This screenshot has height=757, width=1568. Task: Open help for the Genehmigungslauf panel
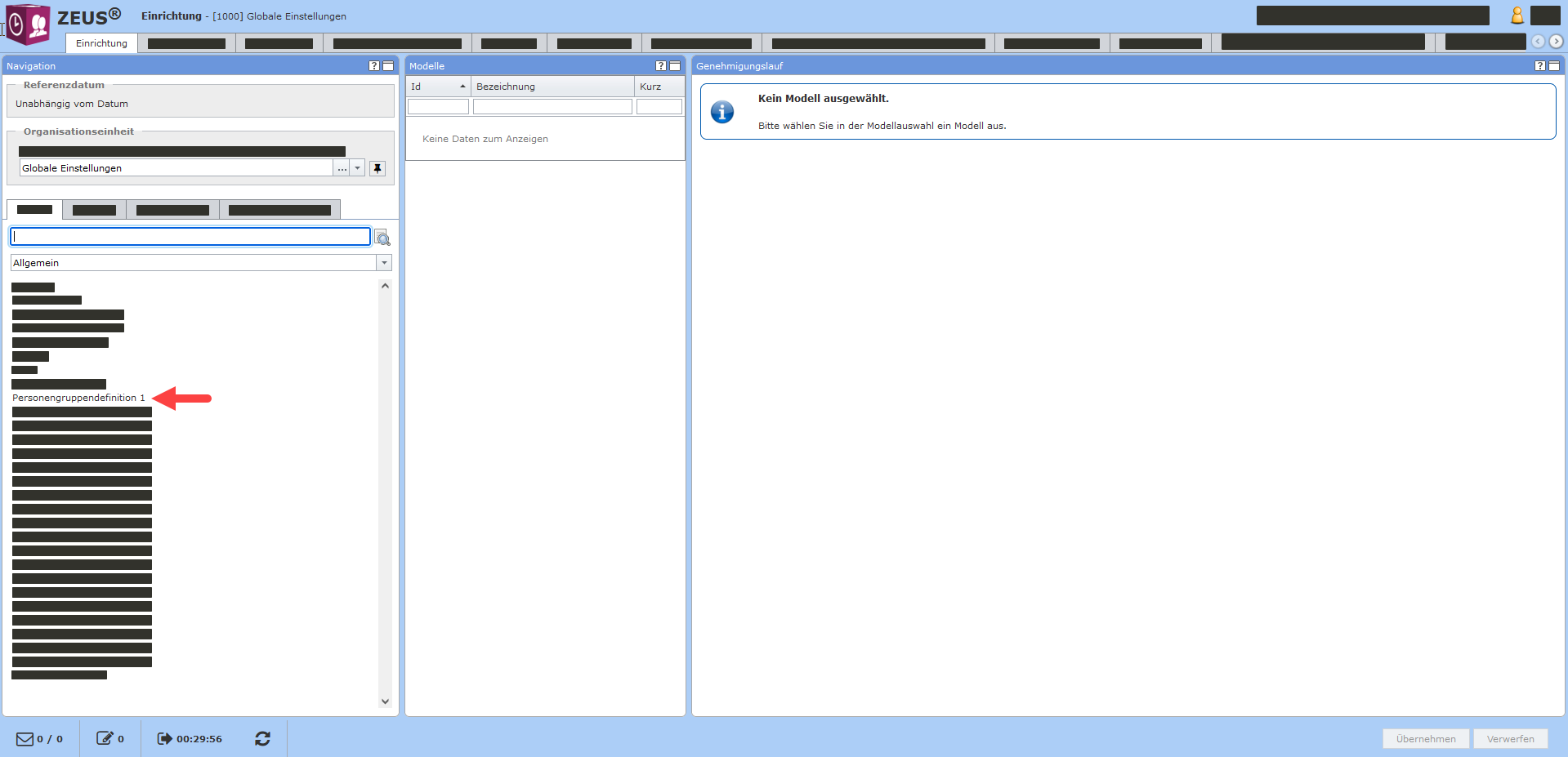1539,66
